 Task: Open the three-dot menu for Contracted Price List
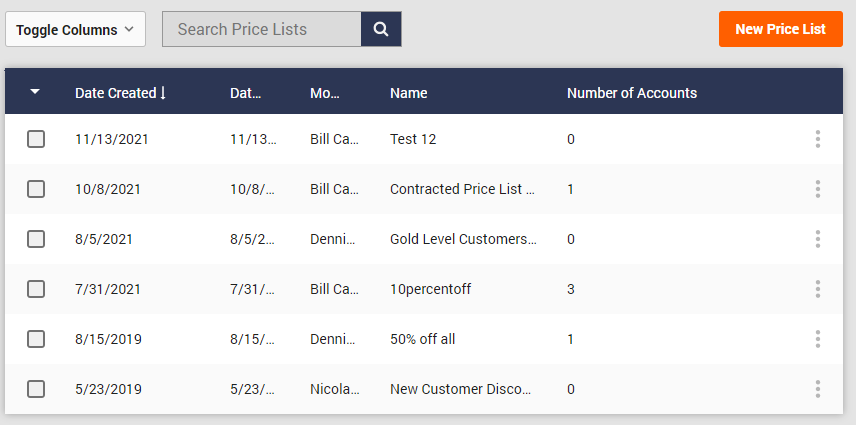(x=817, y=189)
